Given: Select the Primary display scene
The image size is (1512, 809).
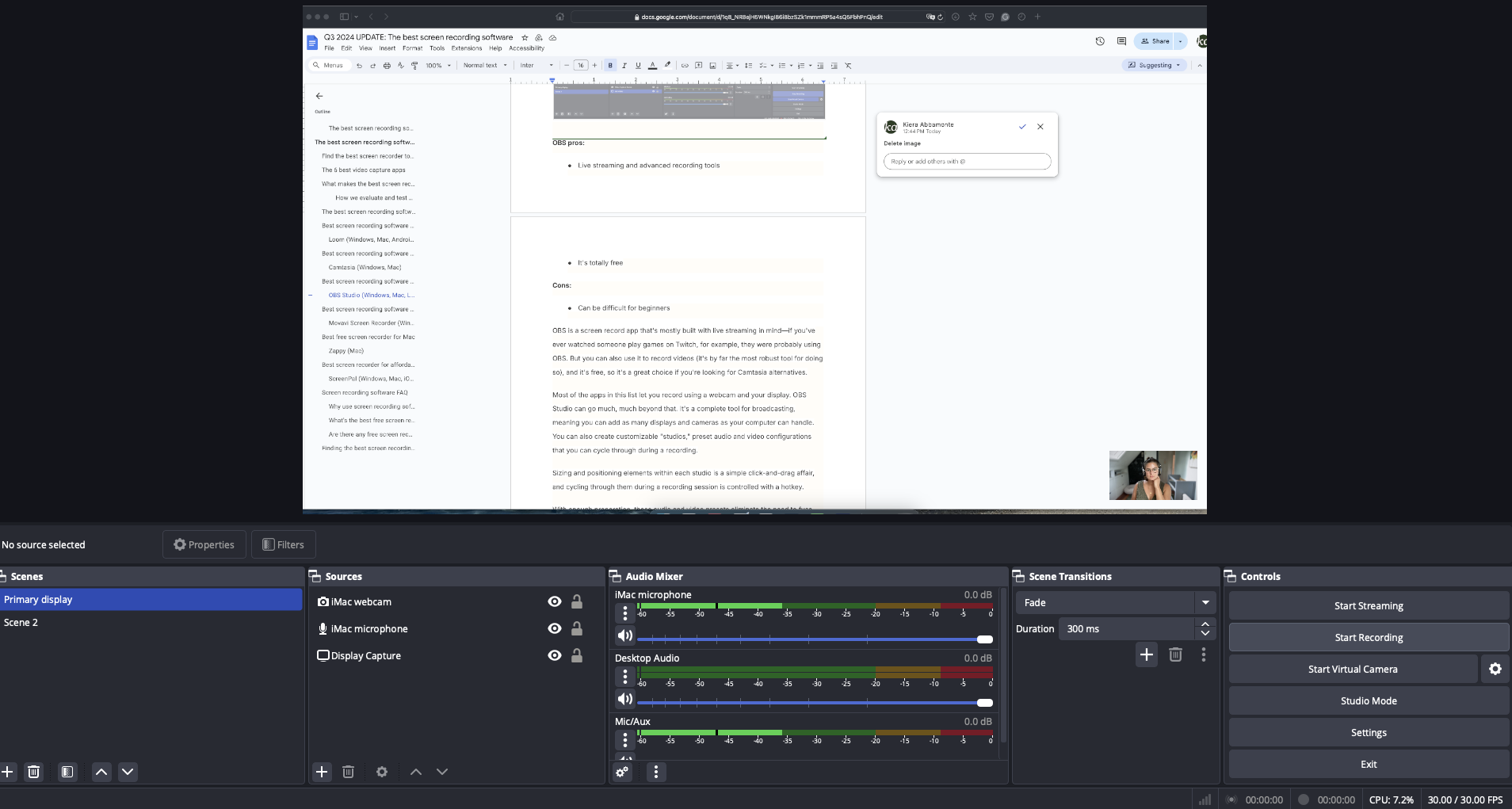Looking at the screenshot, I should pos(151,599).
